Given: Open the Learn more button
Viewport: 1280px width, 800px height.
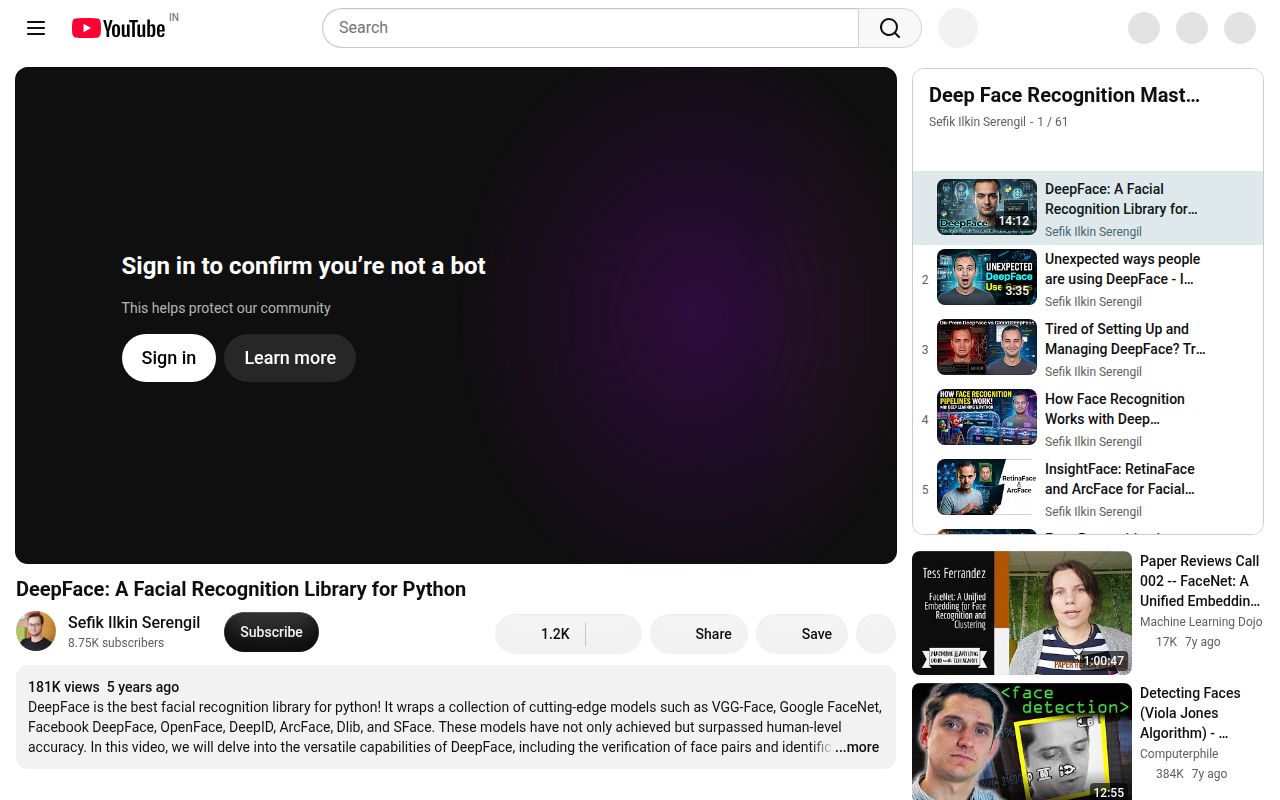Looking at the screenshot, I should tap(290, 358).
